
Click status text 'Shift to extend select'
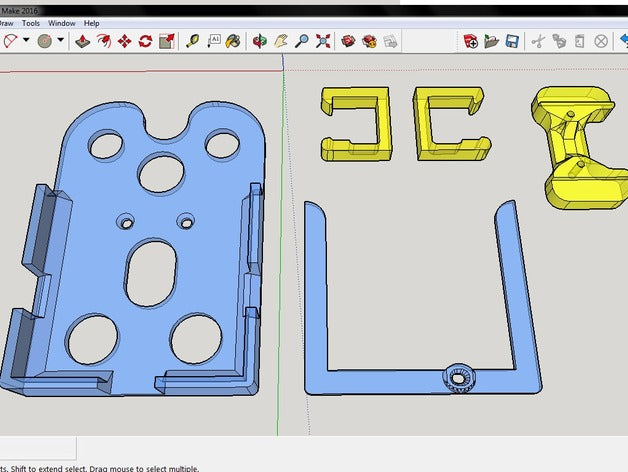click(48, 468)
